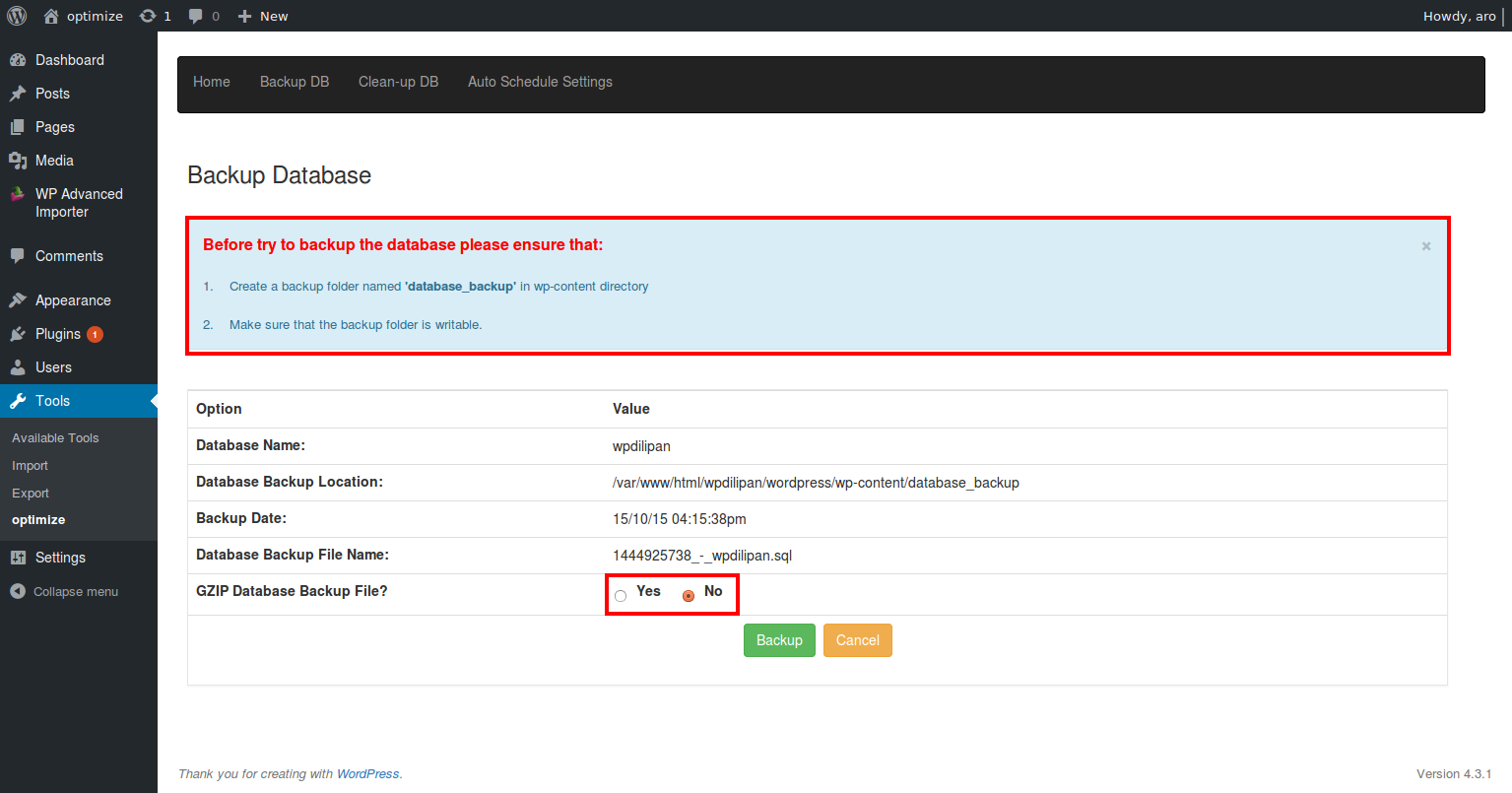Open the Posts menu label
Screen dimensions: 1512x793
pos(52,94)
